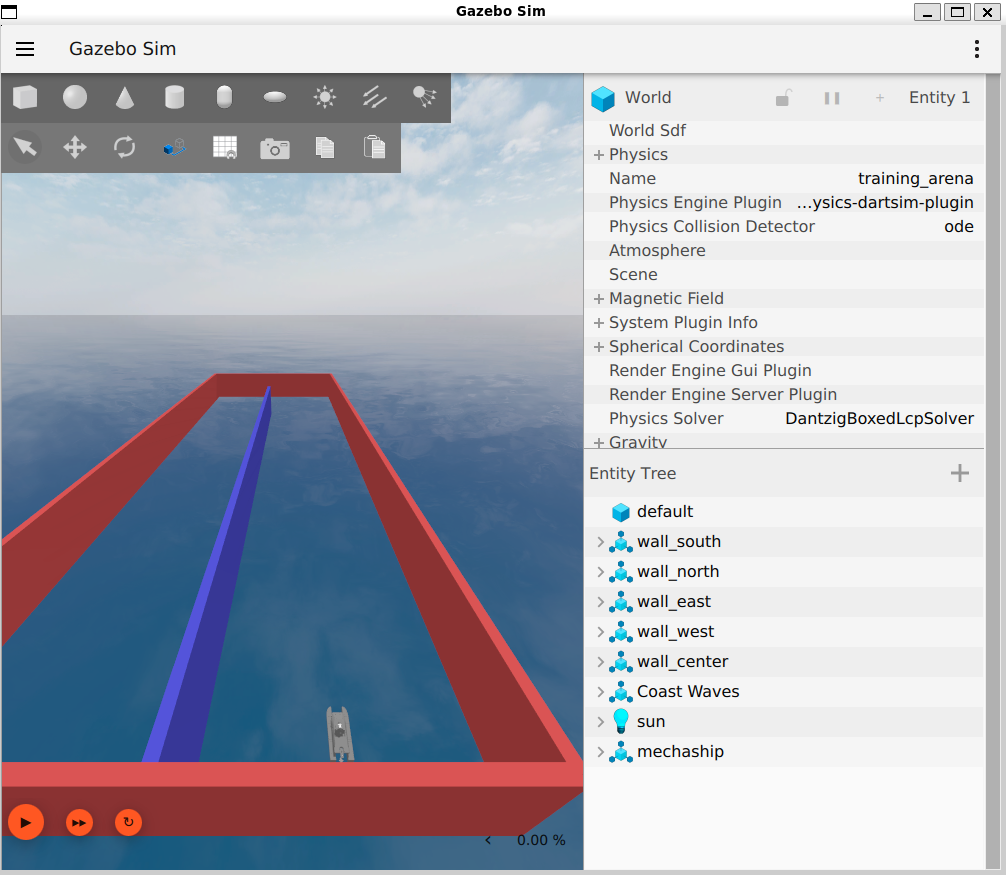Expand the System Plugin Info property
Screen dimensions: 1006x875
599,323
